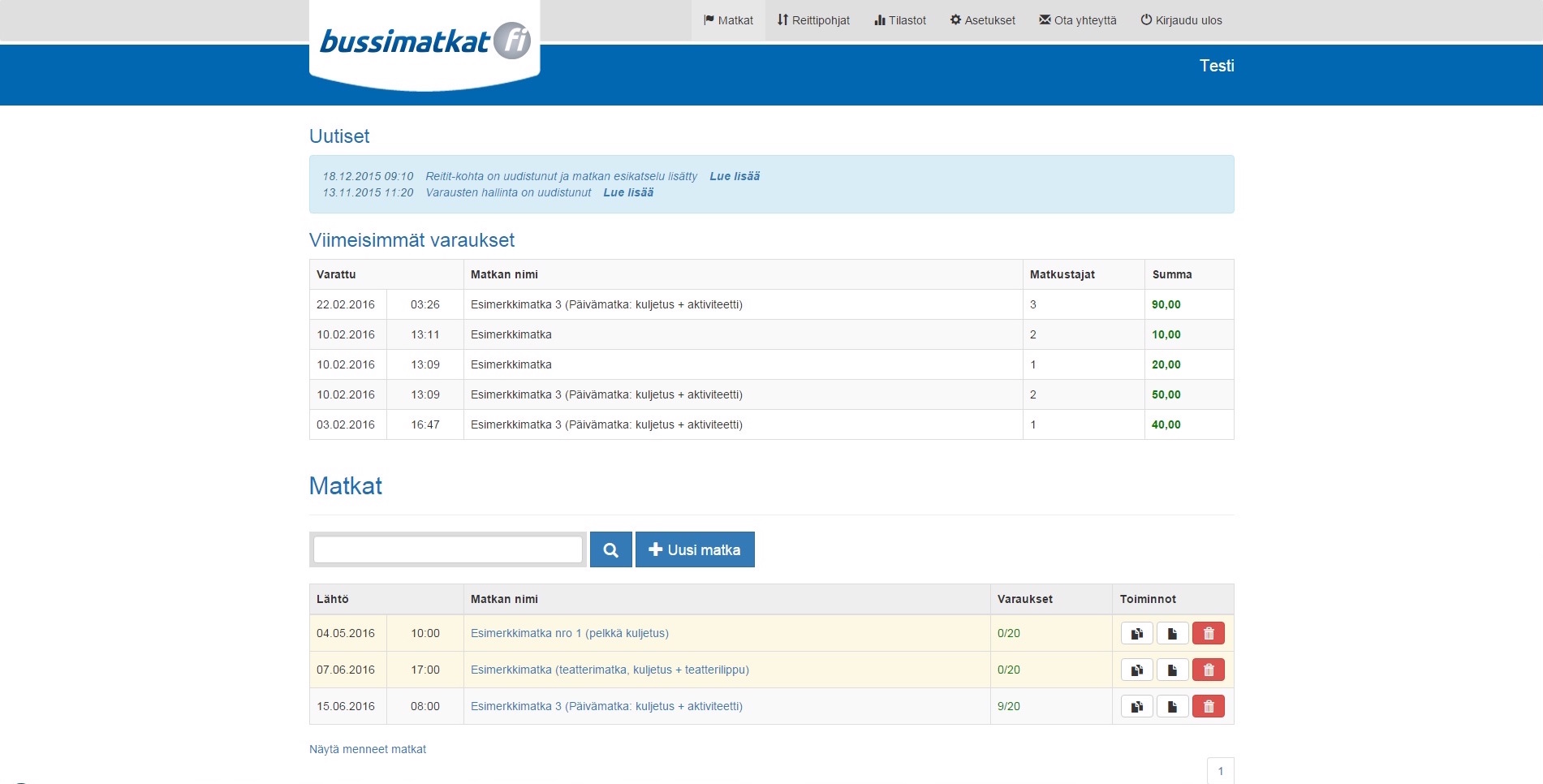Click reservations count 9/20
This screenshot has height=784, width=1543.
(x=1009, y=706)
